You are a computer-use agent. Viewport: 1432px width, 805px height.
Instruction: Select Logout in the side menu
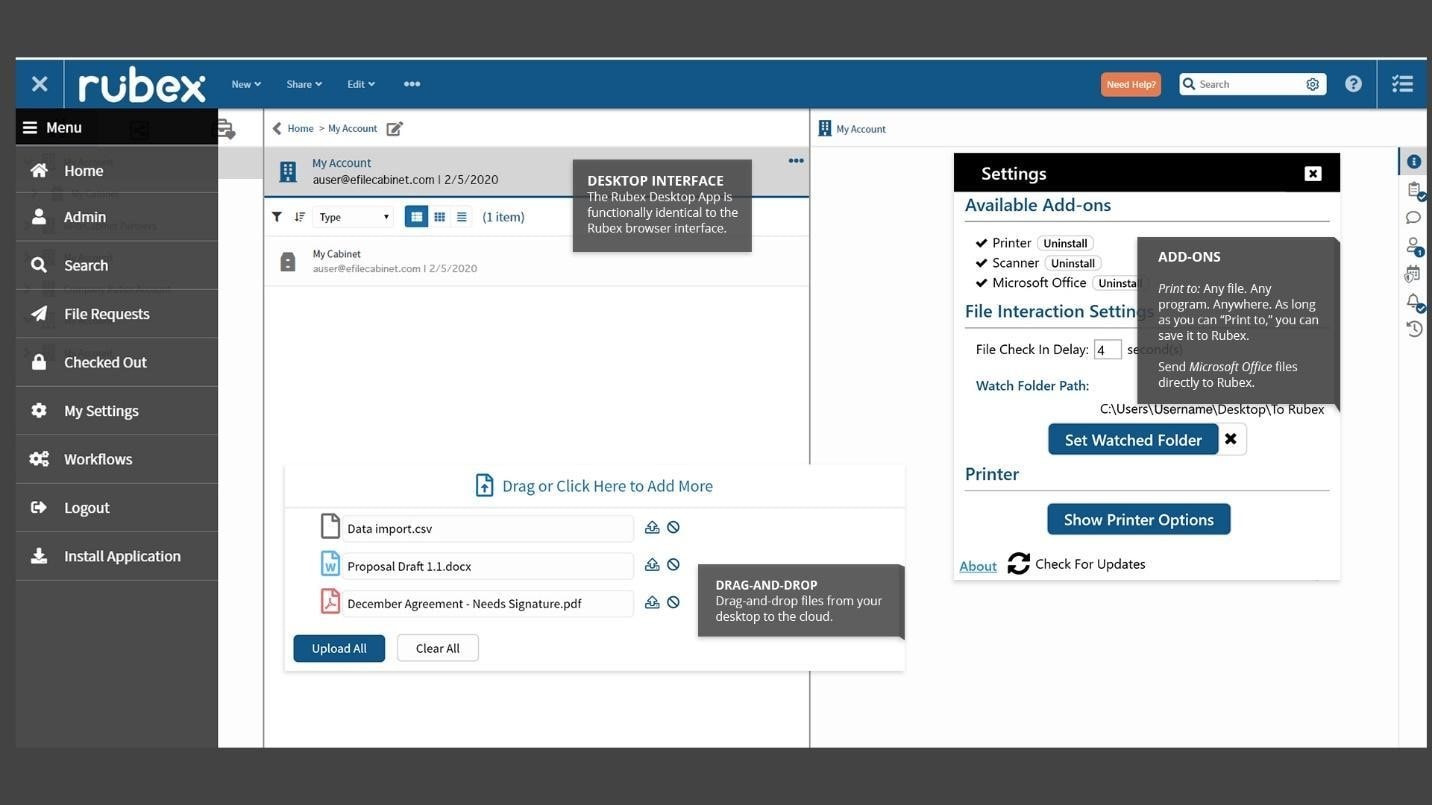click(x=117, y=508)
